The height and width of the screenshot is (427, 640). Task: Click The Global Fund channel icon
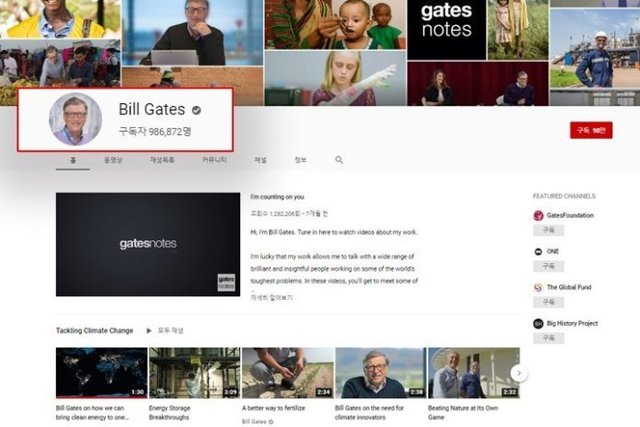click(x=538, y=287)
